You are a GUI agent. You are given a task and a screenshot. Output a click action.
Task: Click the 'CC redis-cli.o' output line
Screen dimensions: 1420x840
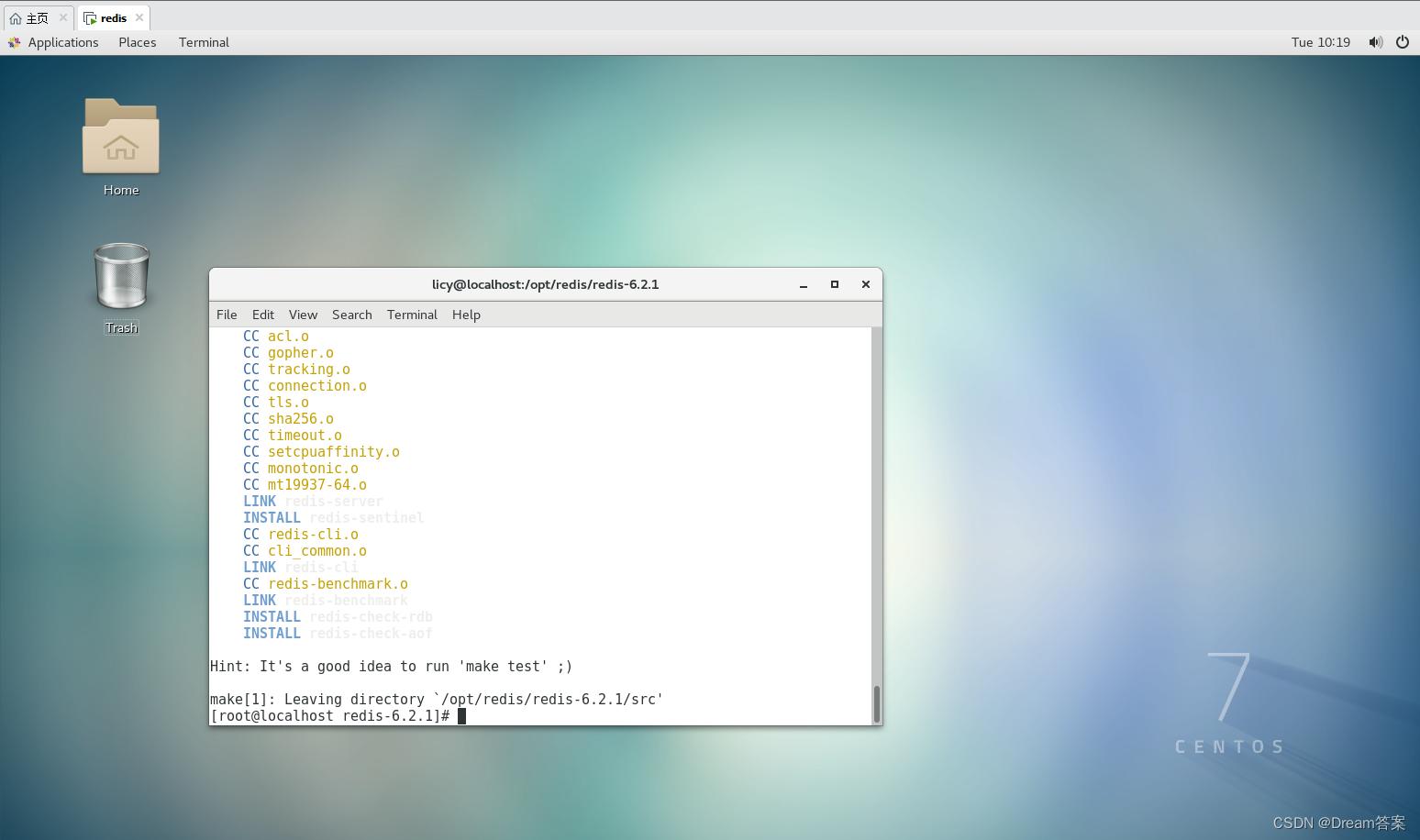tap(301, 535)
